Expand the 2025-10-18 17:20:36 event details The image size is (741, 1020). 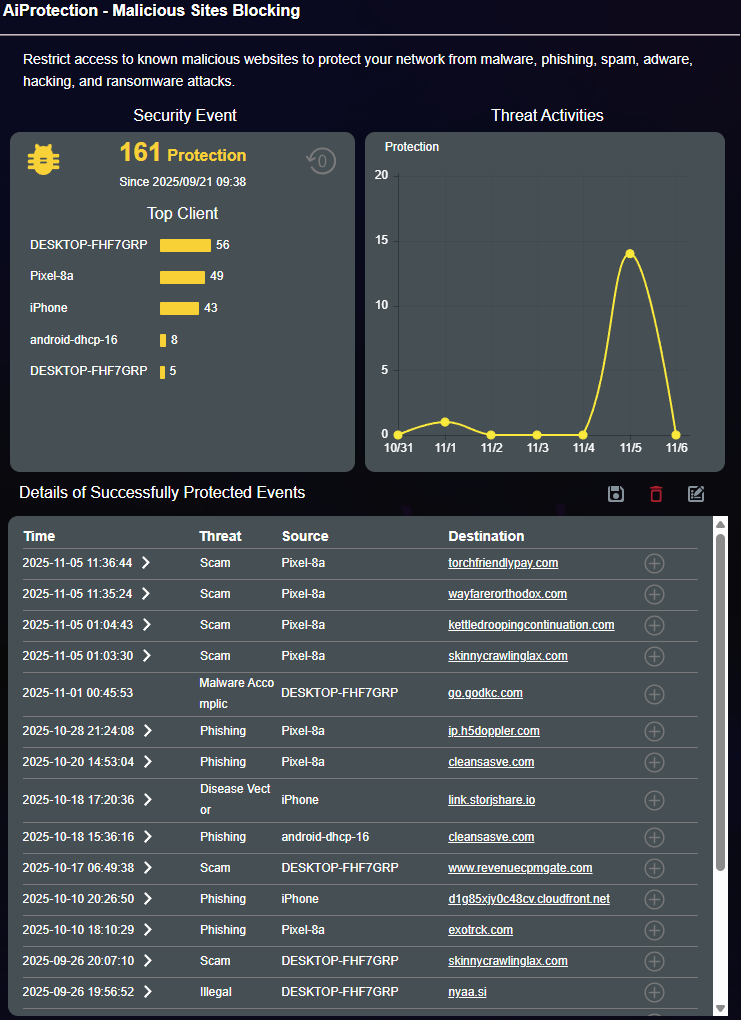(x=146, y=800)
